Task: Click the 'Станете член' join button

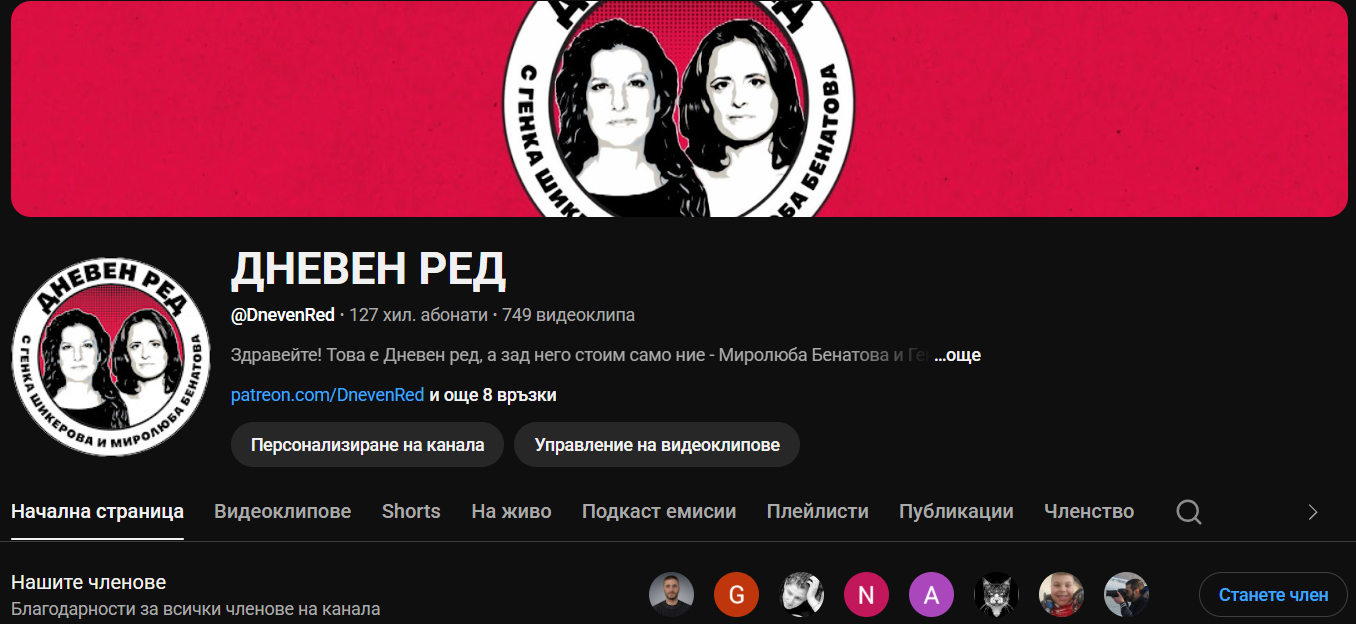Action: (x=1273, y=595)
